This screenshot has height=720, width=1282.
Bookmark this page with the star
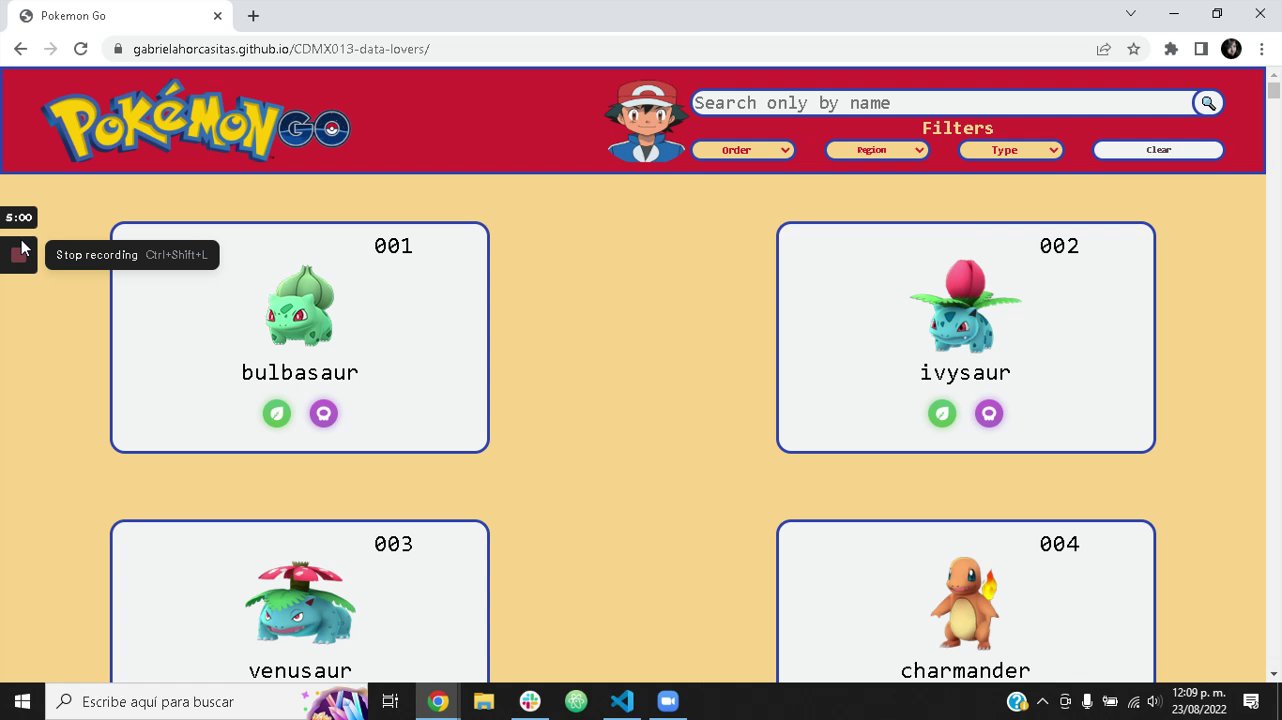[x=1133, y=49]
